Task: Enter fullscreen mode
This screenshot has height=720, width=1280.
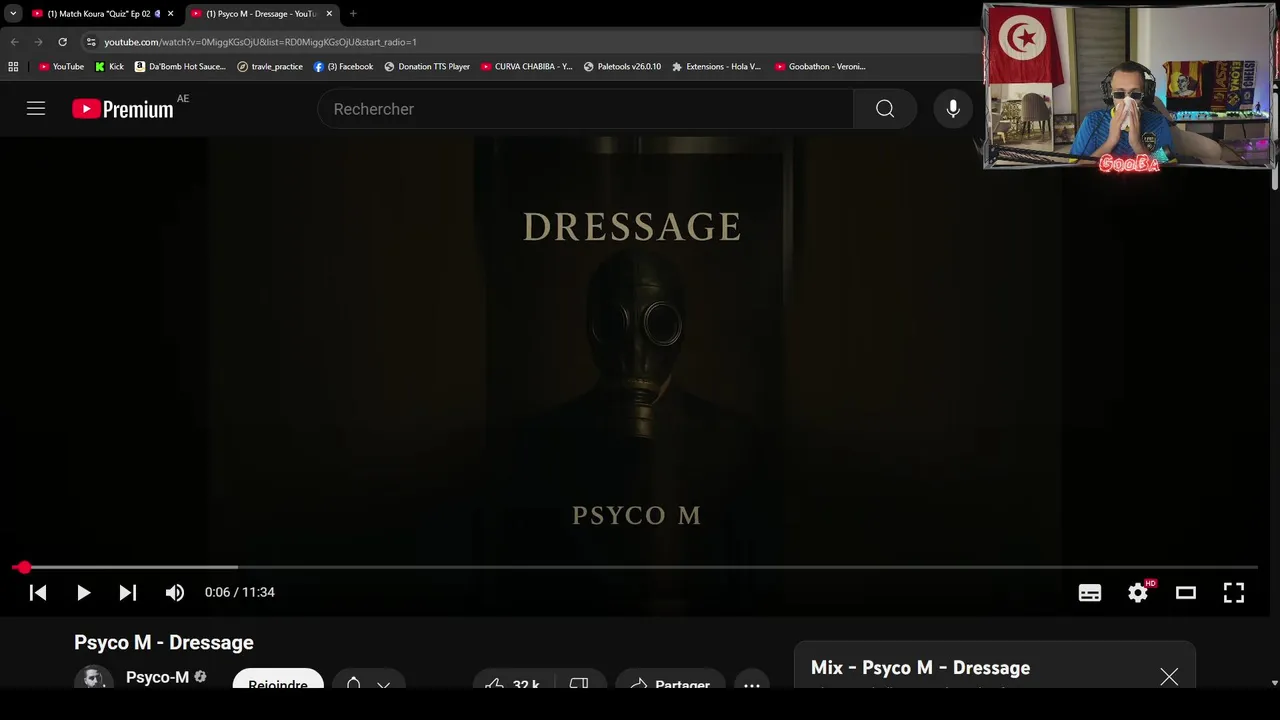Action: point(1234,593)
